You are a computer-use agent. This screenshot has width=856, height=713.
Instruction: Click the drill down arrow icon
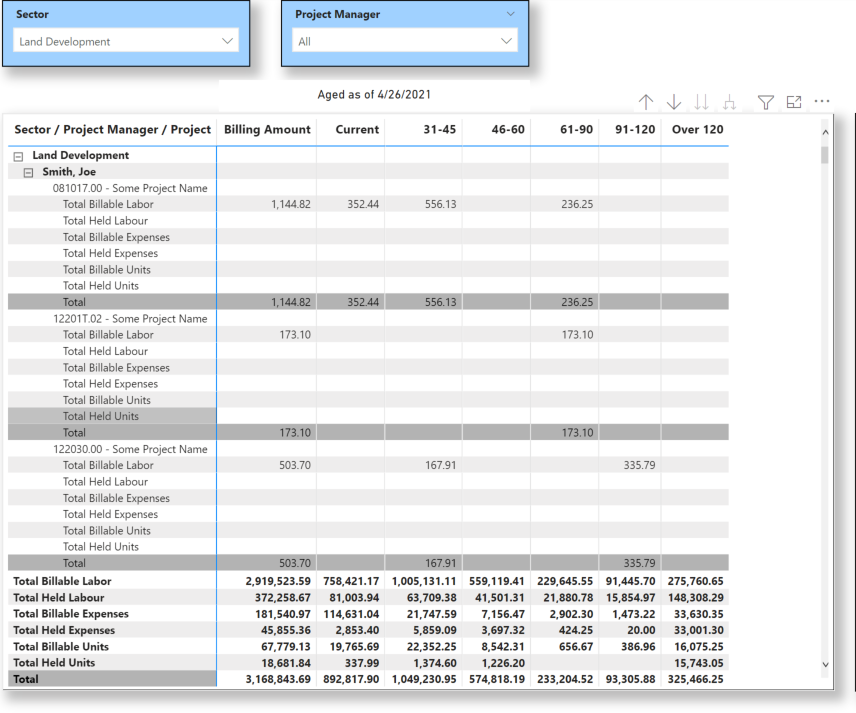click(x=674, y=102)
